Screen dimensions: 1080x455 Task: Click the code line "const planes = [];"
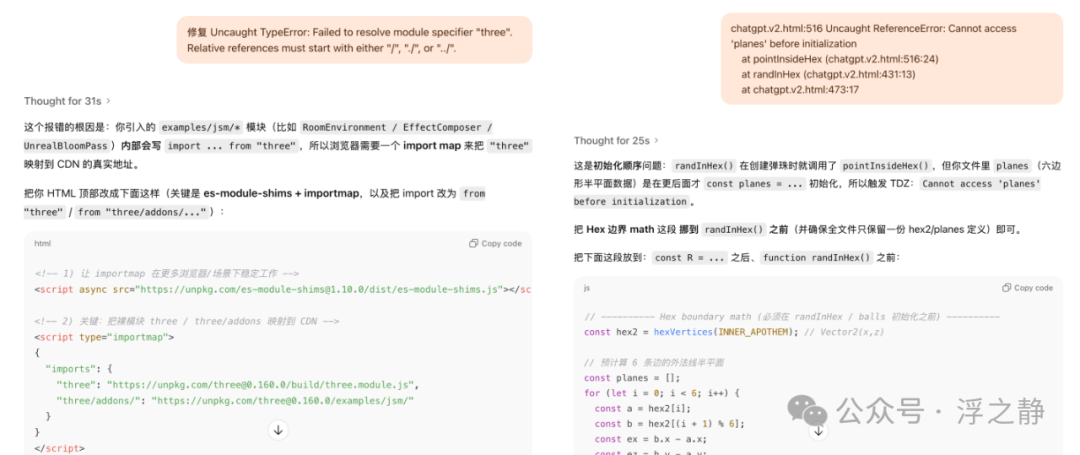point(632,378)
